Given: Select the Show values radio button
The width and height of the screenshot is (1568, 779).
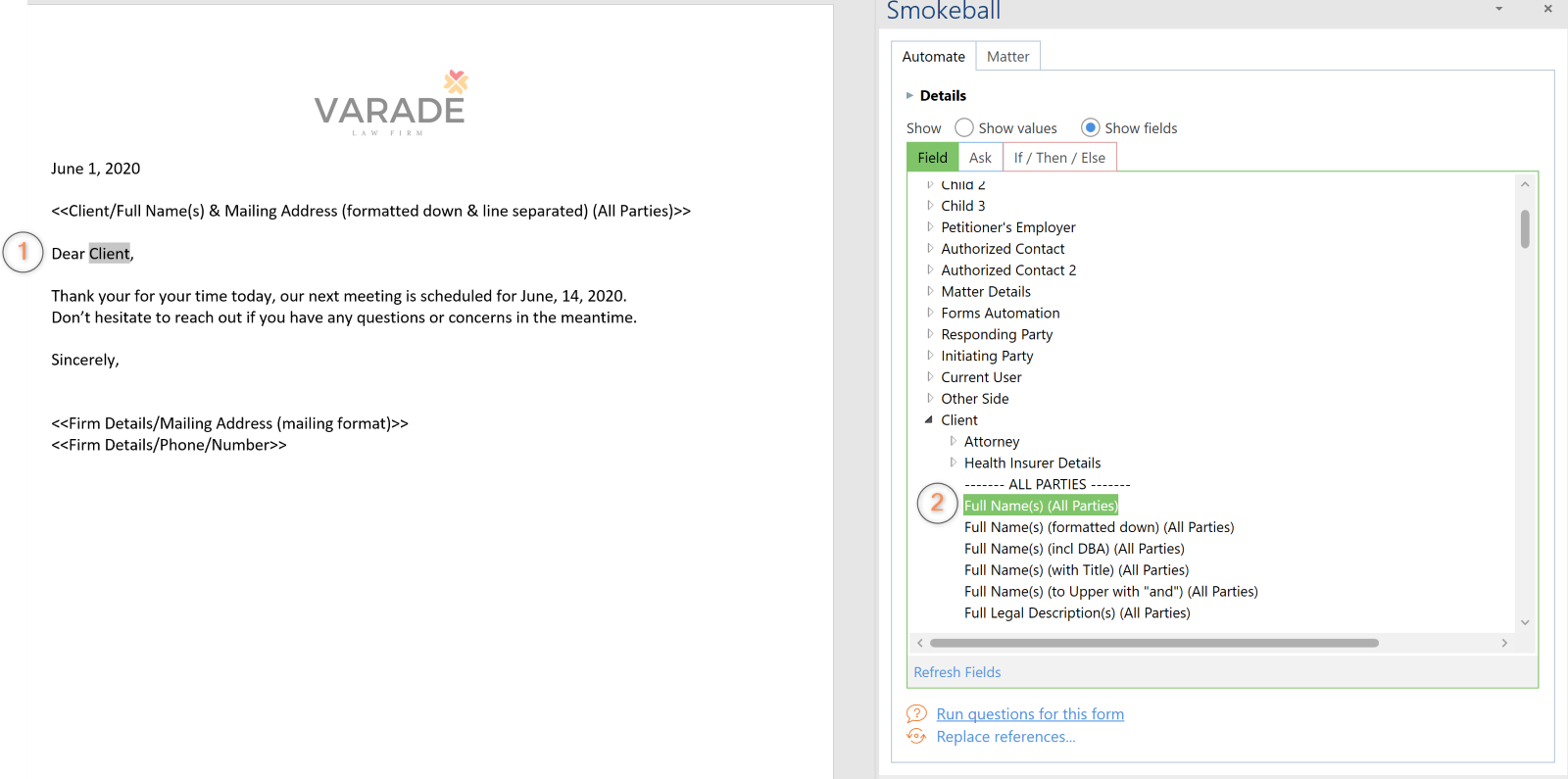Looking at the screenshot, I should coord(964,127).
